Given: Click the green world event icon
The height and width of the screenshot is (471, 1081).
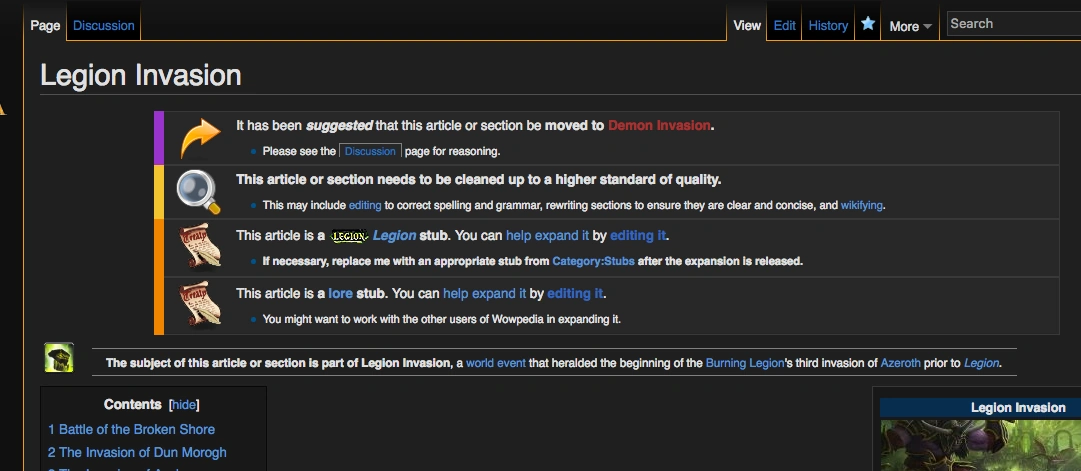Looking at the screenshot, I should (x=59, y=357).
